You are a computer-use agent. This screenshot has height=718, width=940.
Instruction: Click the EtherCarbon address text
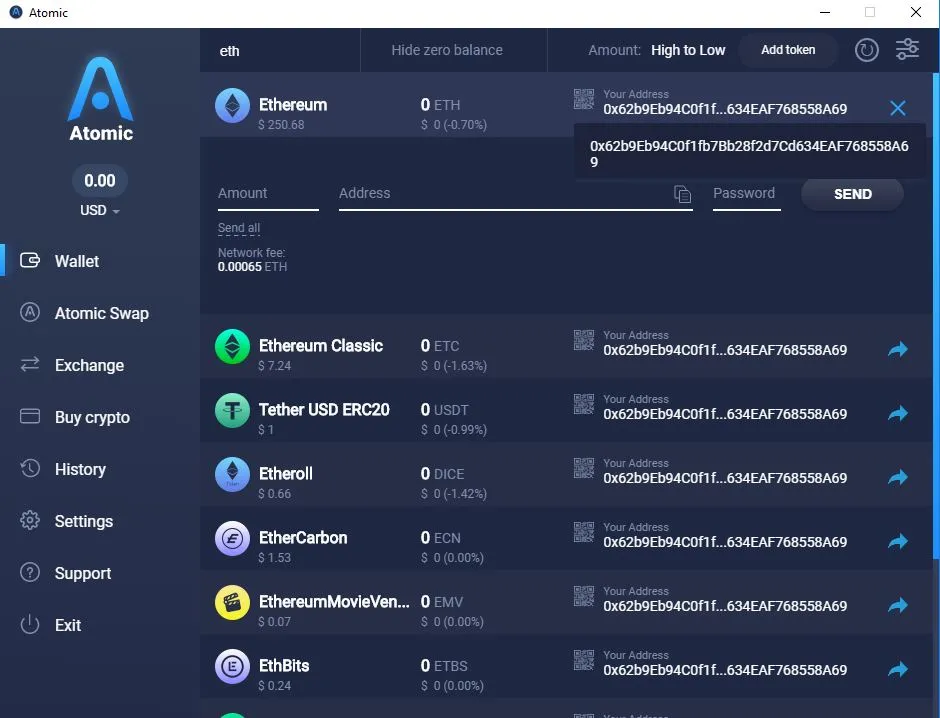coord(725,542)
